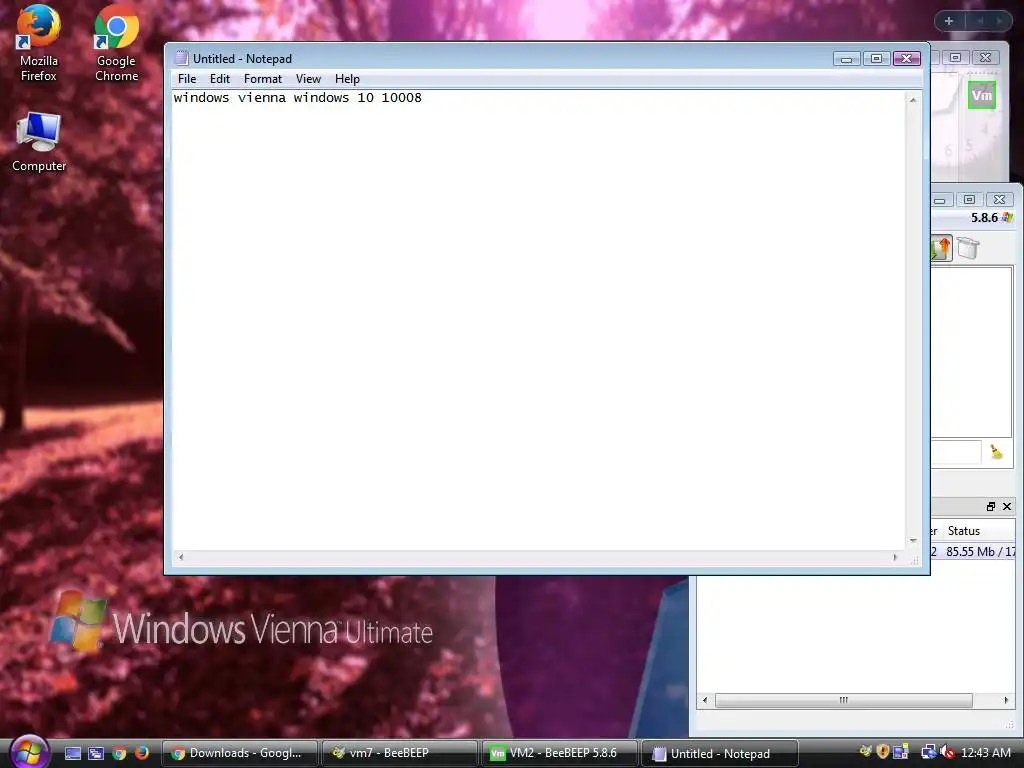Screen dimensions: 1024x768
Task: Click Switch between windows Quick Launch icon
Action: click(x=96, y=753)
